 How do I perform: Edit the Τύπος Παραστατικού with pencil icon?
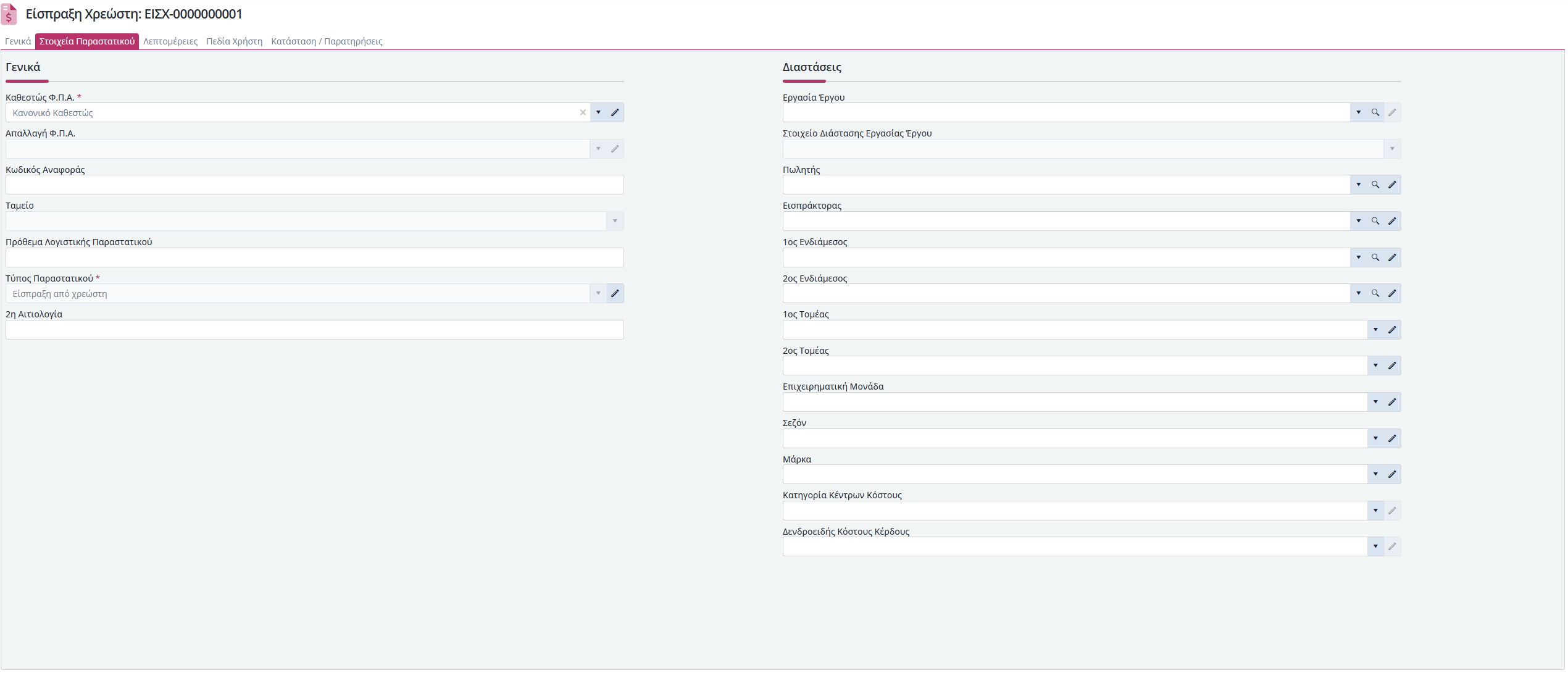click(615, 293)
